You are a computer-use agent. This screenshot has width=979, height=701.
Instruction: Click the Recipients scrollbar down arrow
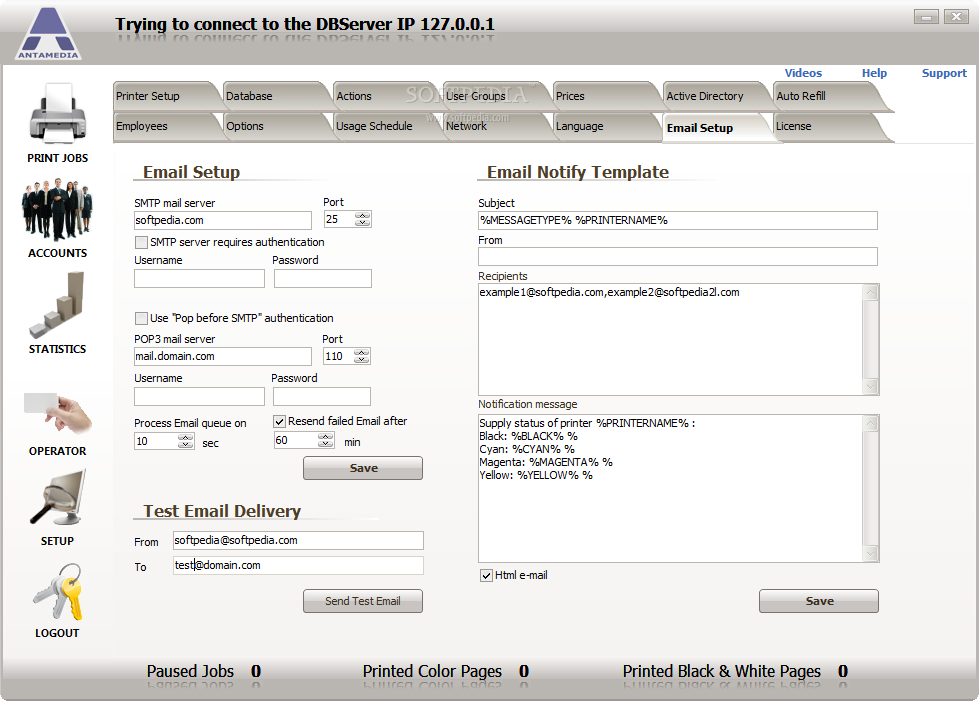pos(870,387)
